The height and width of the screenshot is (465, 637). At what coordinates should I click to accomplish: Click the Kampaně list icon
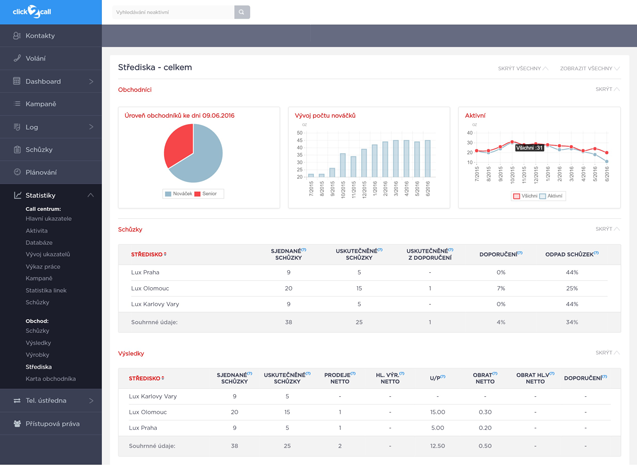click(17, 104)
